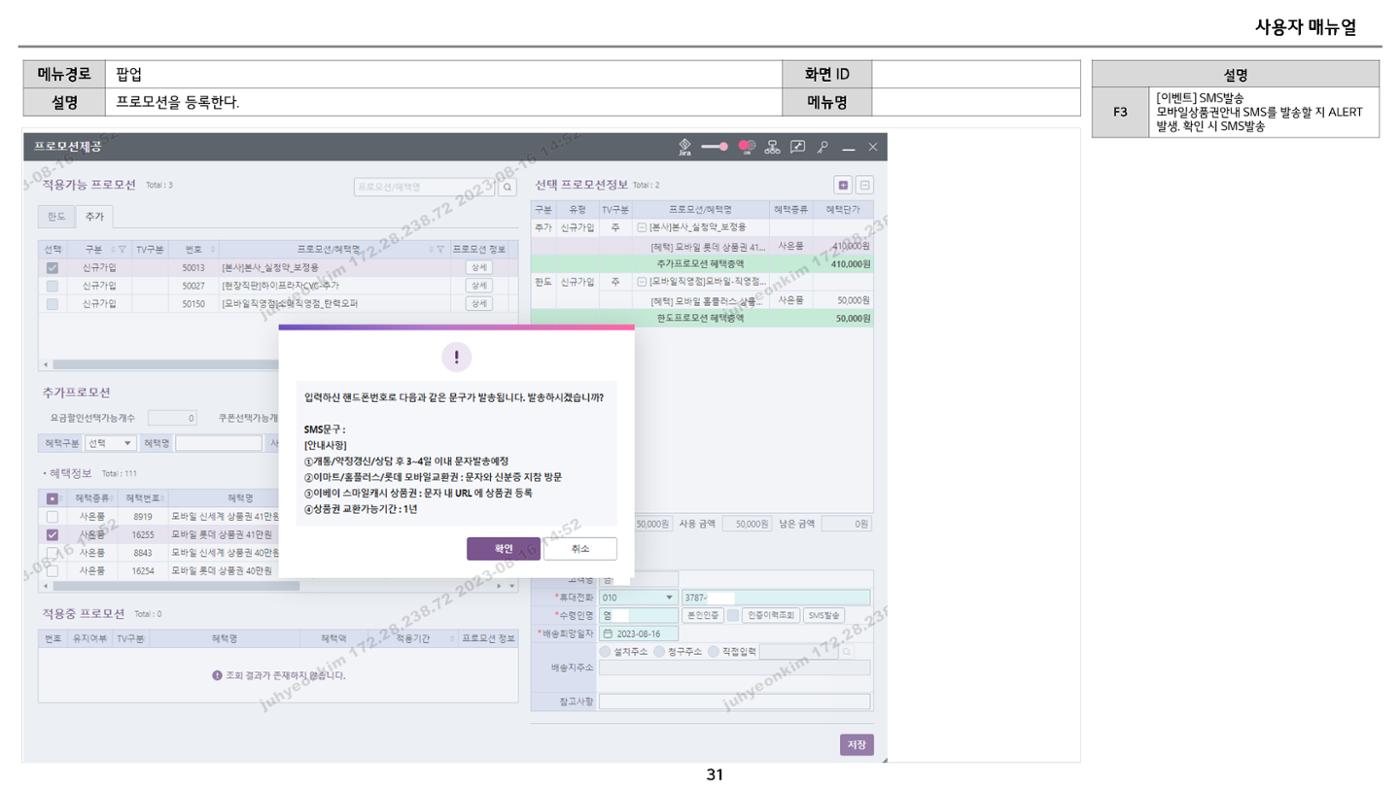The width and height of the screenshot is (1400, 788).
Task: Open the Jira icon in title bar
Action: (x=684, y=146)
